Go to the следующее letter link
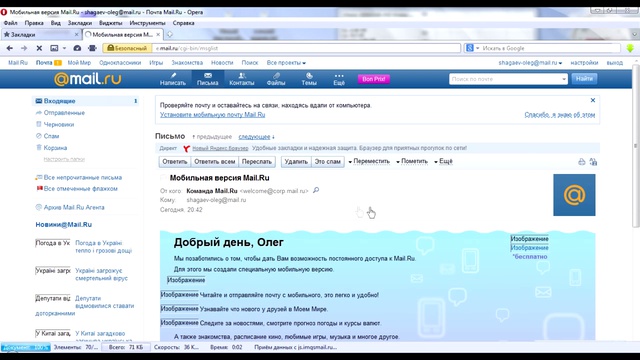Image resolution: width=640 pixels, height=360 pixels. 254,137
